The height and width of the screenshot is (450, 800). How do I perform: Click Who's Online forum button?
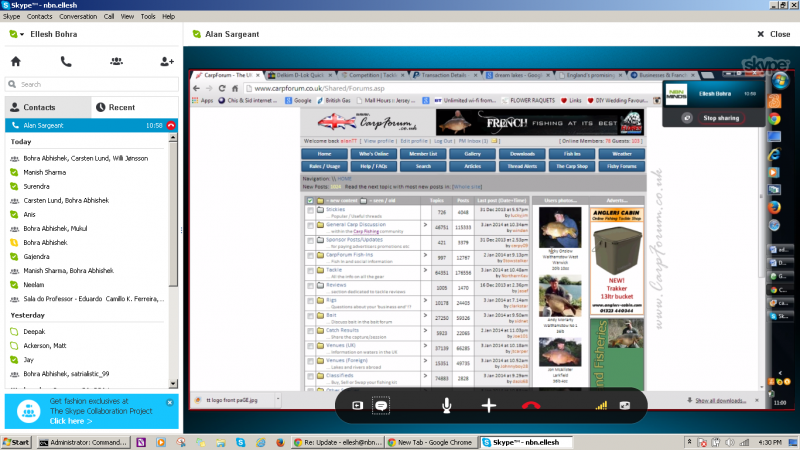pyautogui.click(x=373, y=154)
